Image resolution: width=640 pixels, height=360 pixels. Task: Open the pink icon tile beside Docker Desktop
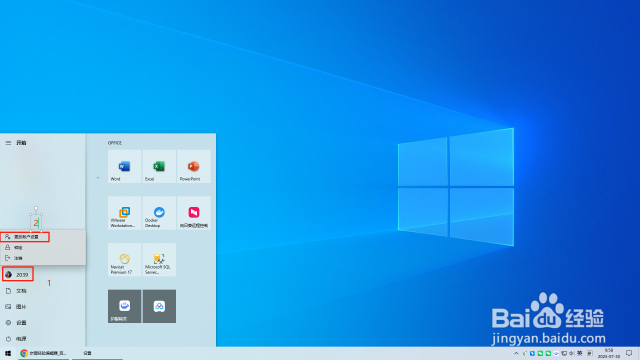pos(194,213)
